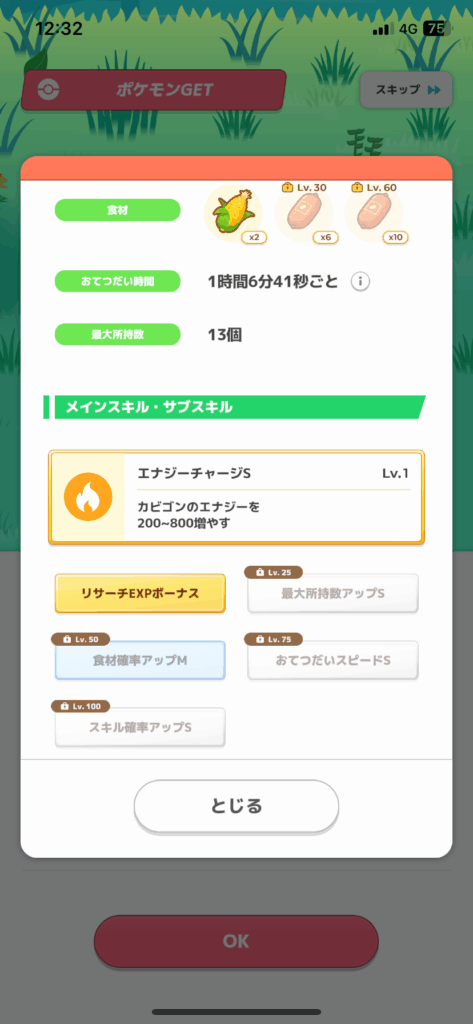
Task: Select the locked 食材確率アップM sub skill
Action: [x=140, y=660]
